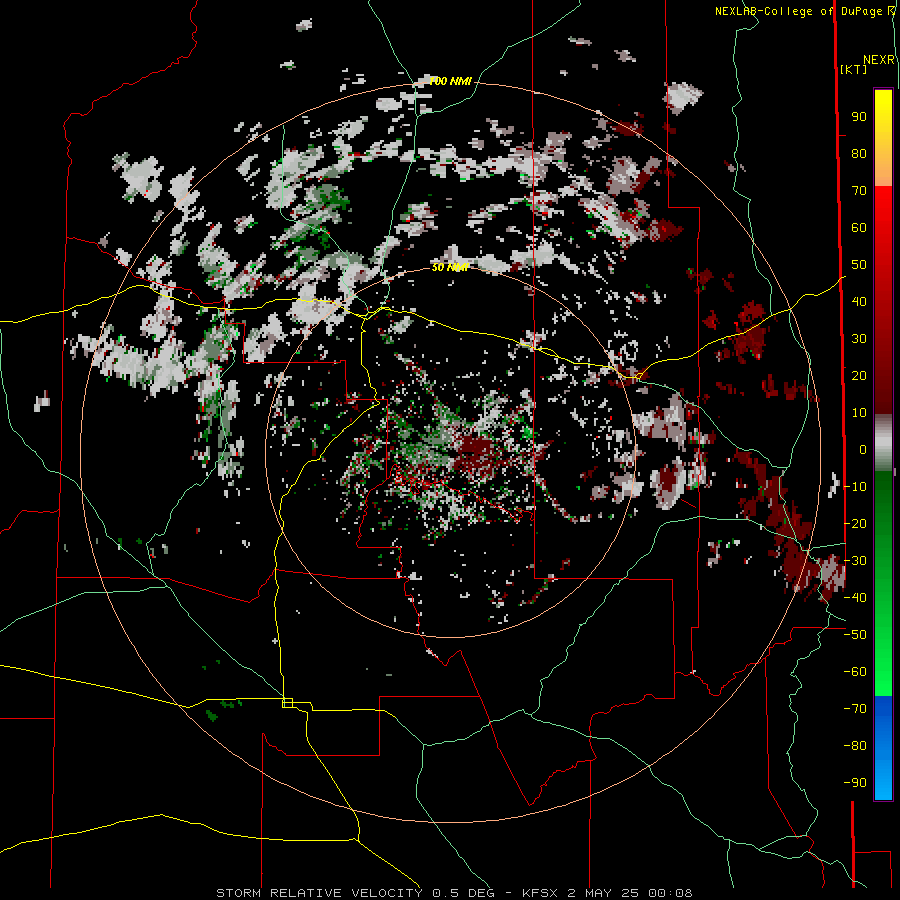Click the -50 value on the velocity scale
The width and height of the screenshot is (900, 900).
pos(855,635)
